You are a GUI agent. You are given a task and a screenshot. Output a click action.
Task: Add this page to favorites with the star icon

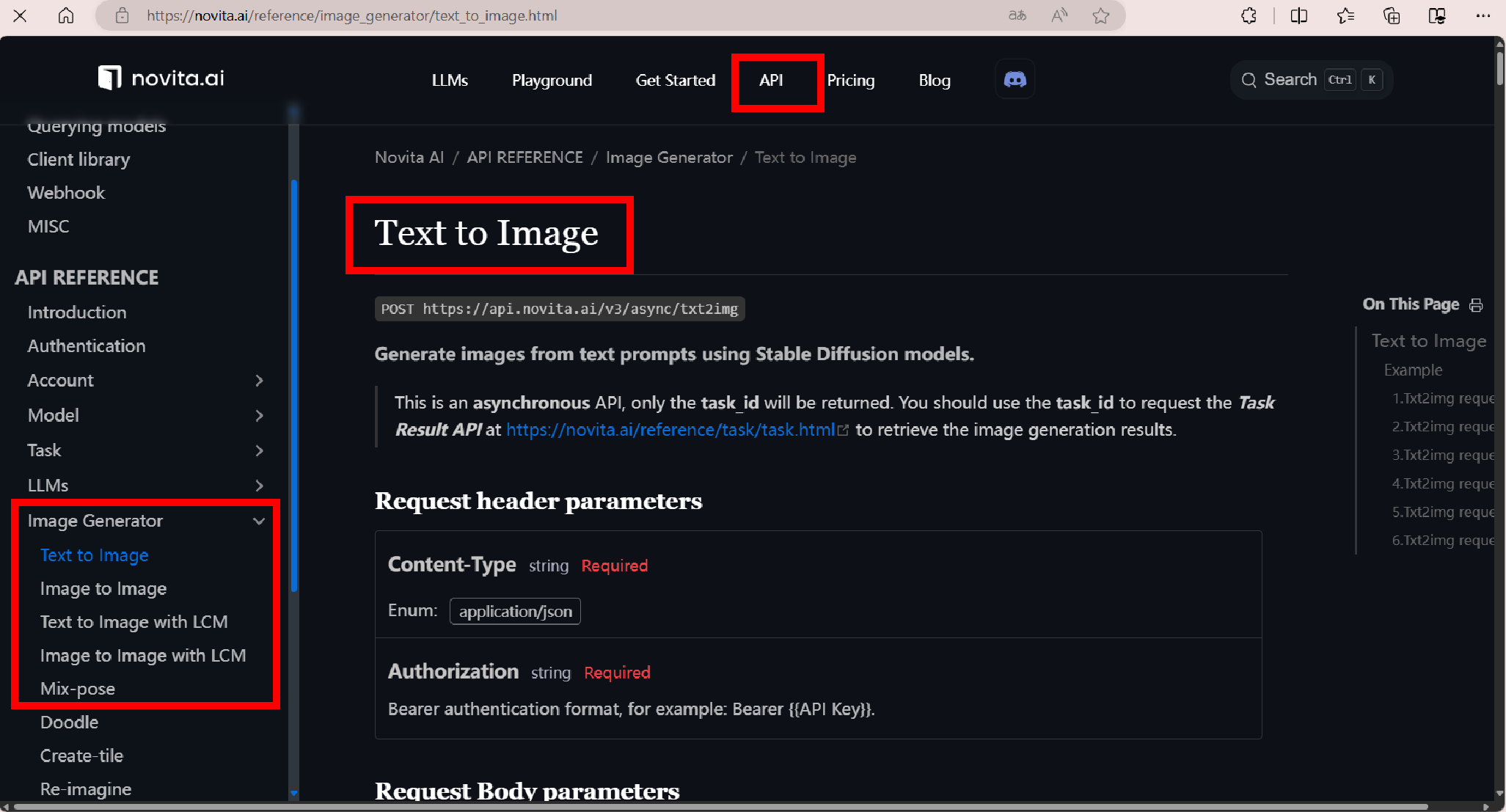coord(1100,15)
